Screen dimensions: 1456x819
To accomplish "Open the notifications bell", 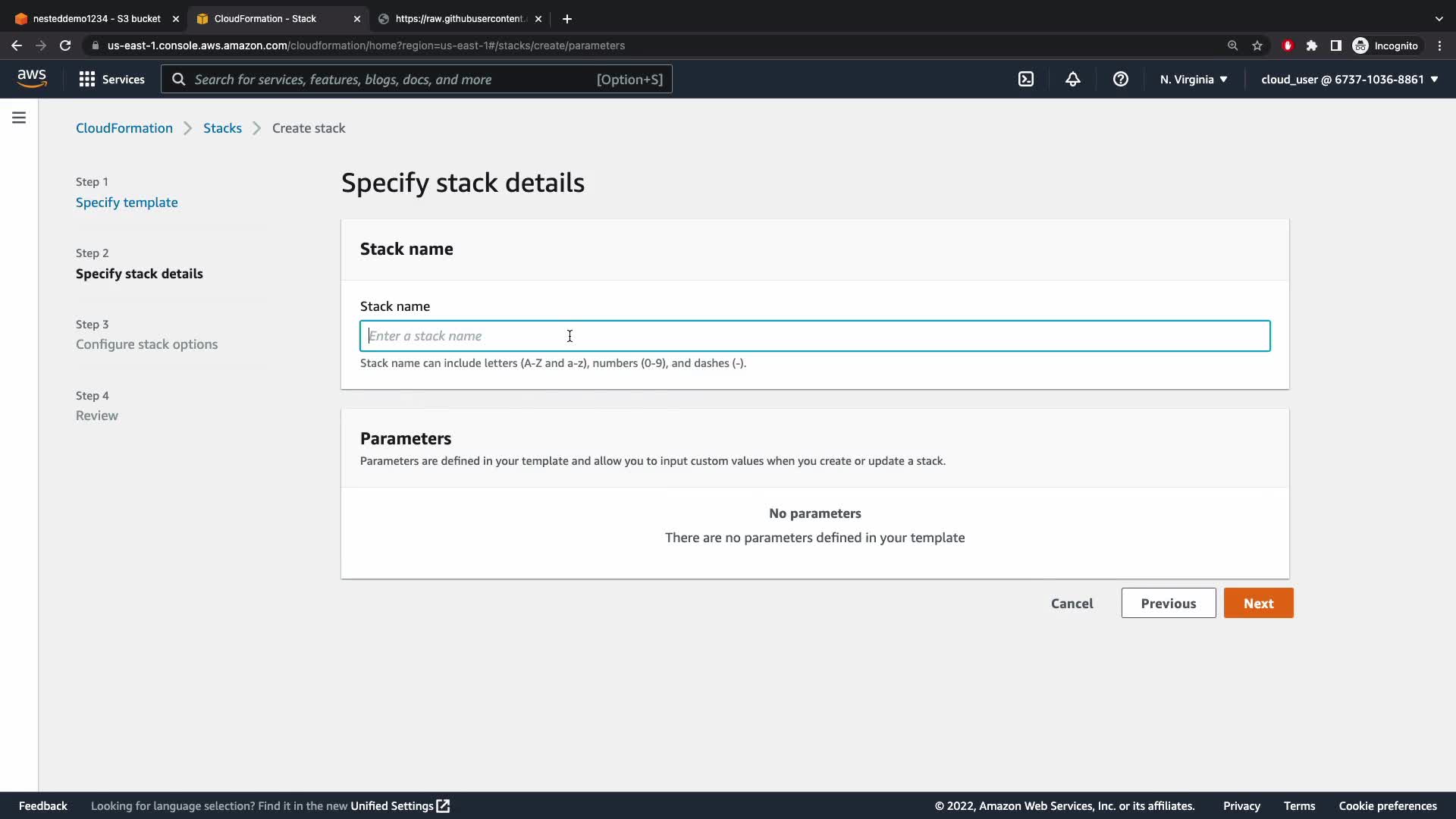I will pyautogui.click(x=1072, y=79).
